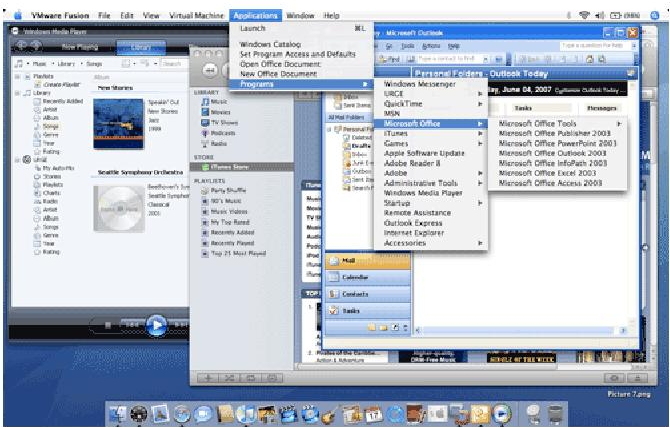Click the Podcasts icon in iTunes sidebar
Screen dimensions: 670x427
[x=206, y=133]
